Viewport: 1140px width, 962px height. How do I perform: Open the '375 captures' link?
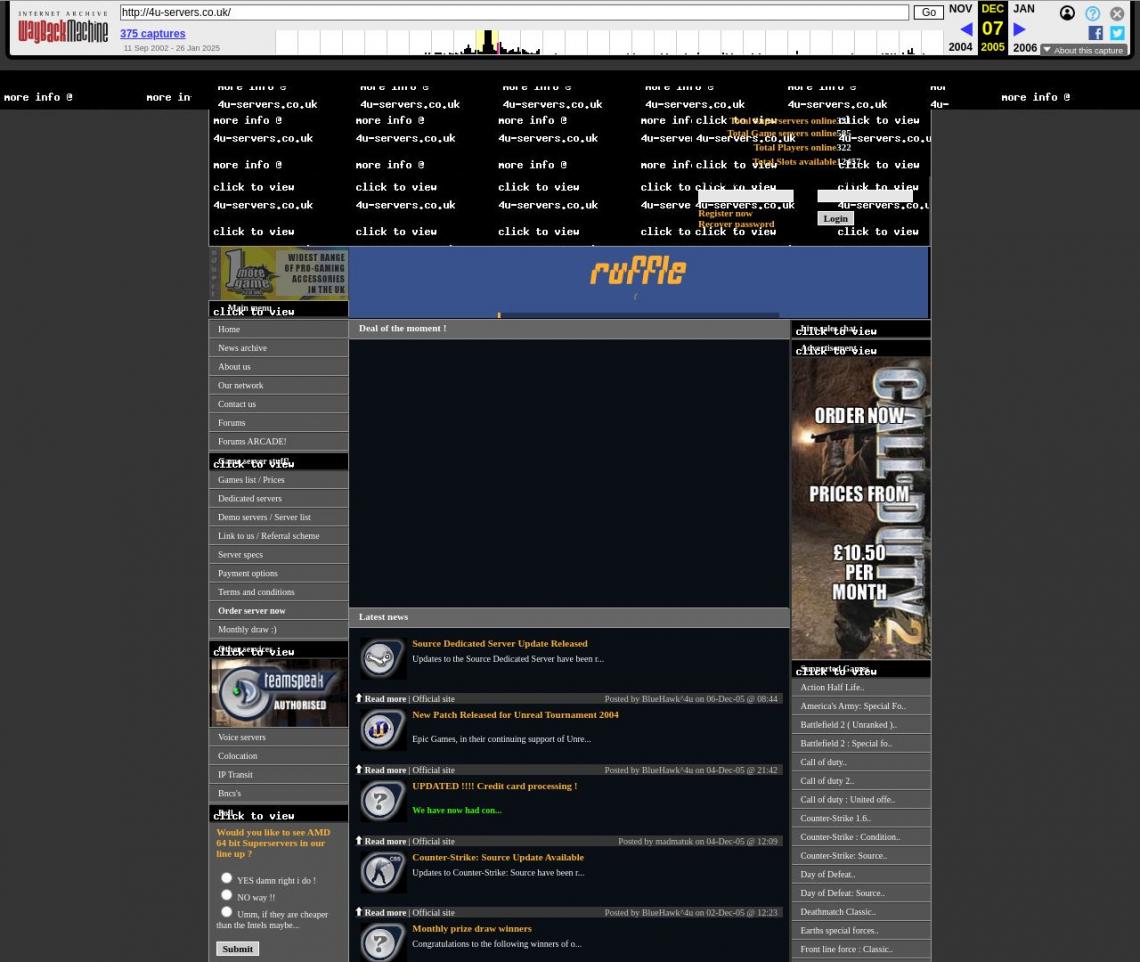point(153,33)
